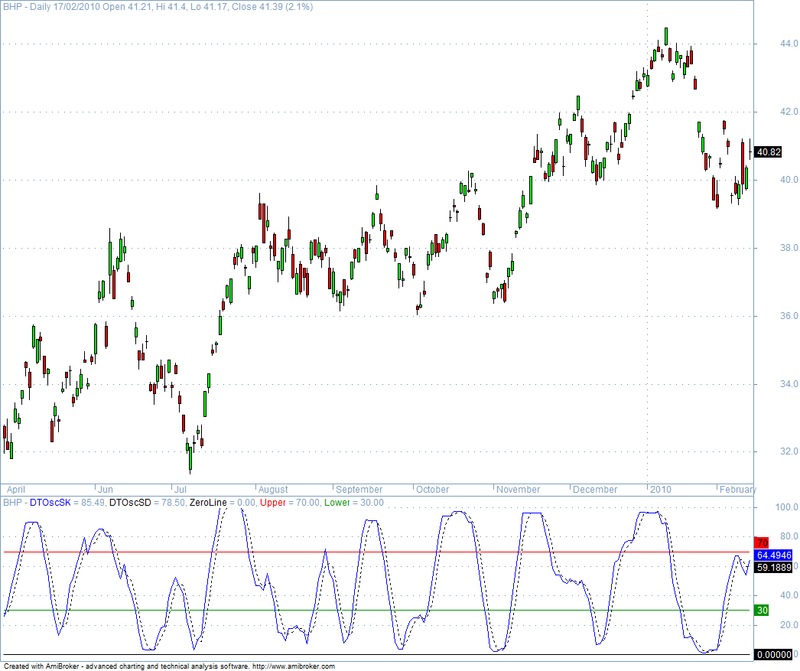The height and width of the screenshot is (671, 800).
Task: Click the Upper = 70.00 label
Action: [x=290, y=503]
